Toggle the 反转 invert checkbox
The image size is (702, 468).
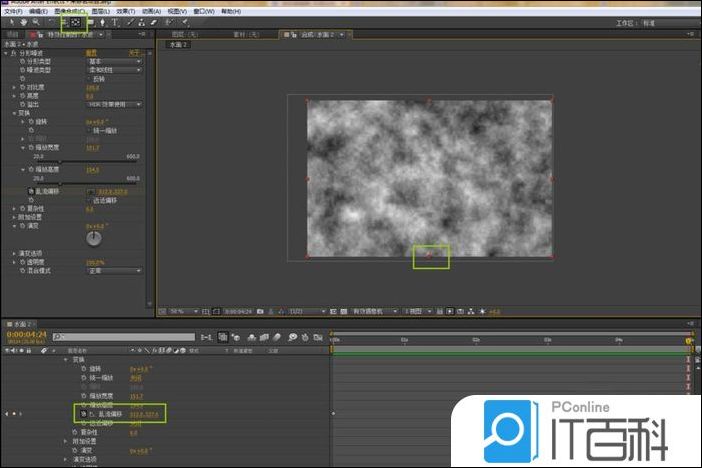(x=88, y=78)
